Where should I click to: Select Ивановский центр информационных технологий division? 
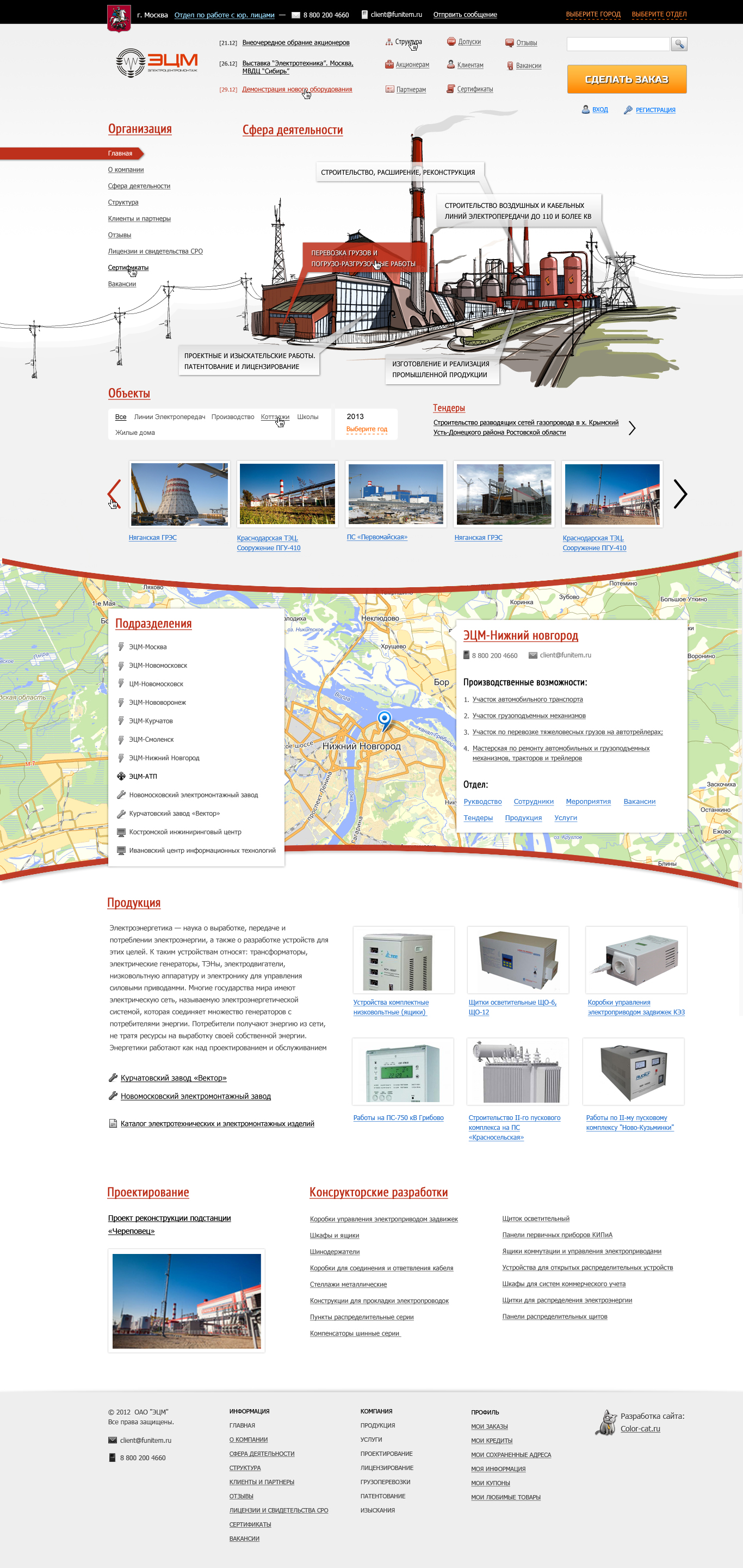202,850
